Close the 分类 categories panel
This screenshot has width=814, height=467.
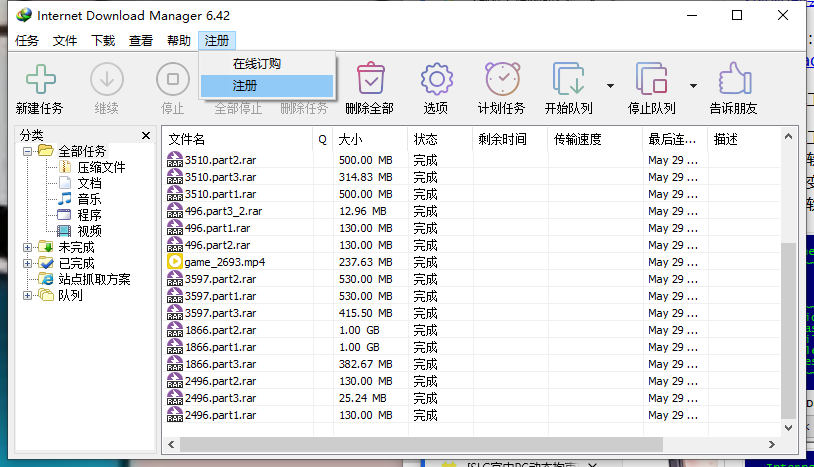click(146, 135)
